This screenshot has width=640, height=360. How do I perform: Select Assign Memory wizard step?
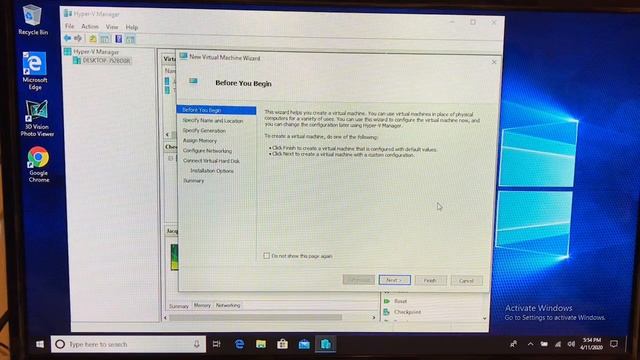point(200,140)
